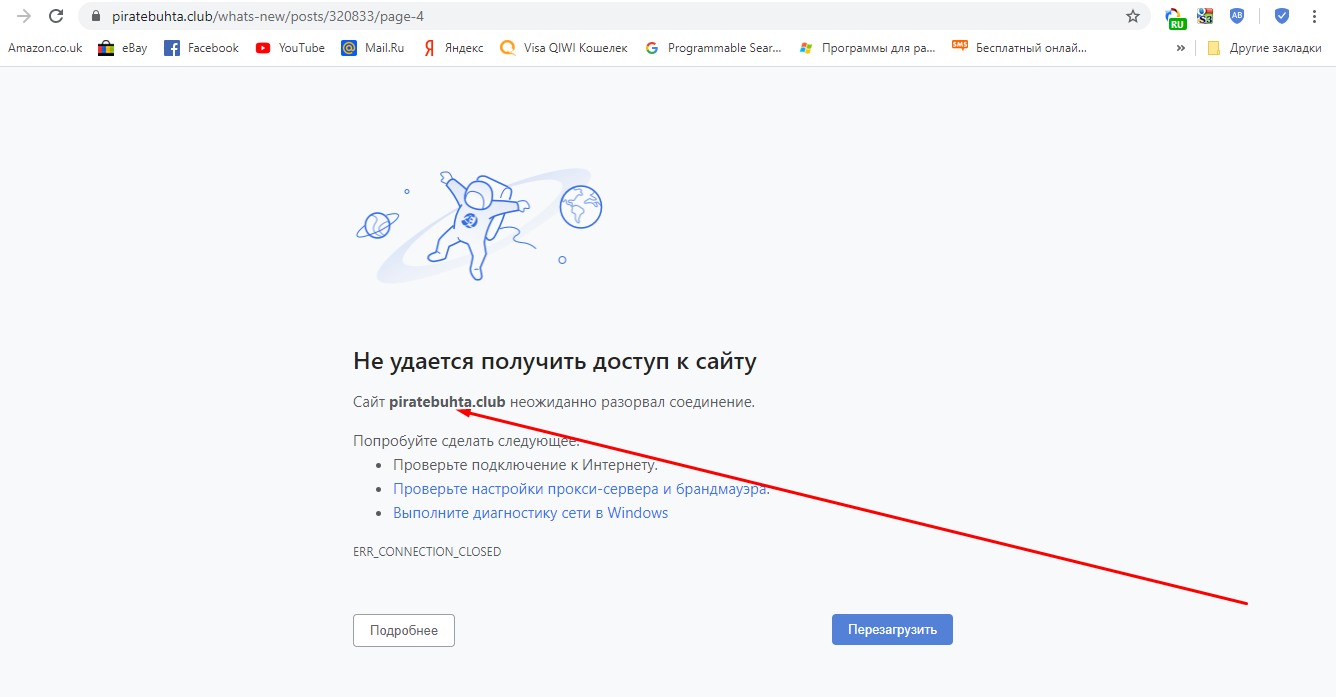The image size is (1336, 697).
Task: Open the Visa QIWI Кошелек bookmark
Action: [x=564, y=47]
